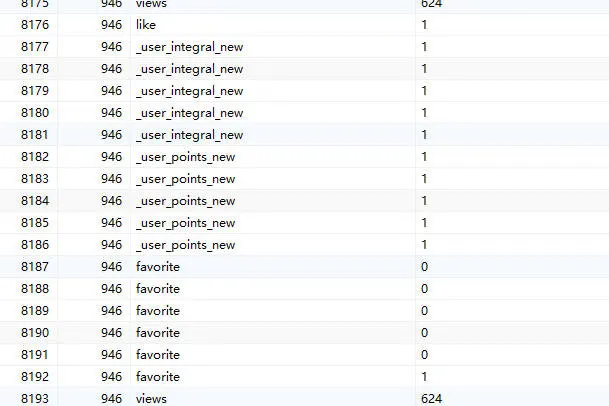The height and width of the screenshot is (406, 609).
Task: Select the ID cell 8183
Action: point(35,179)
